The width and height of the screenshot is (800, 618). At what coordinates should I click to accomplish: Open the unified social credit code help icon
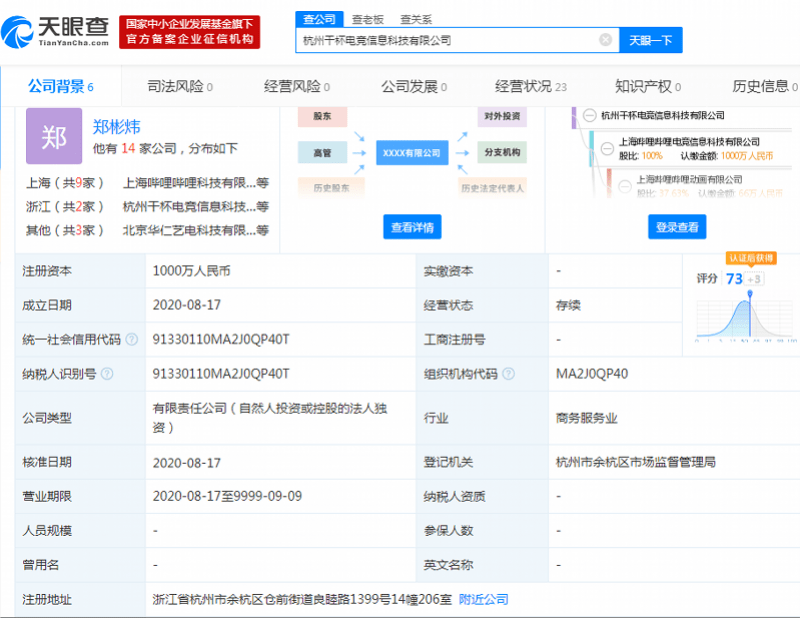click(132, 339)
